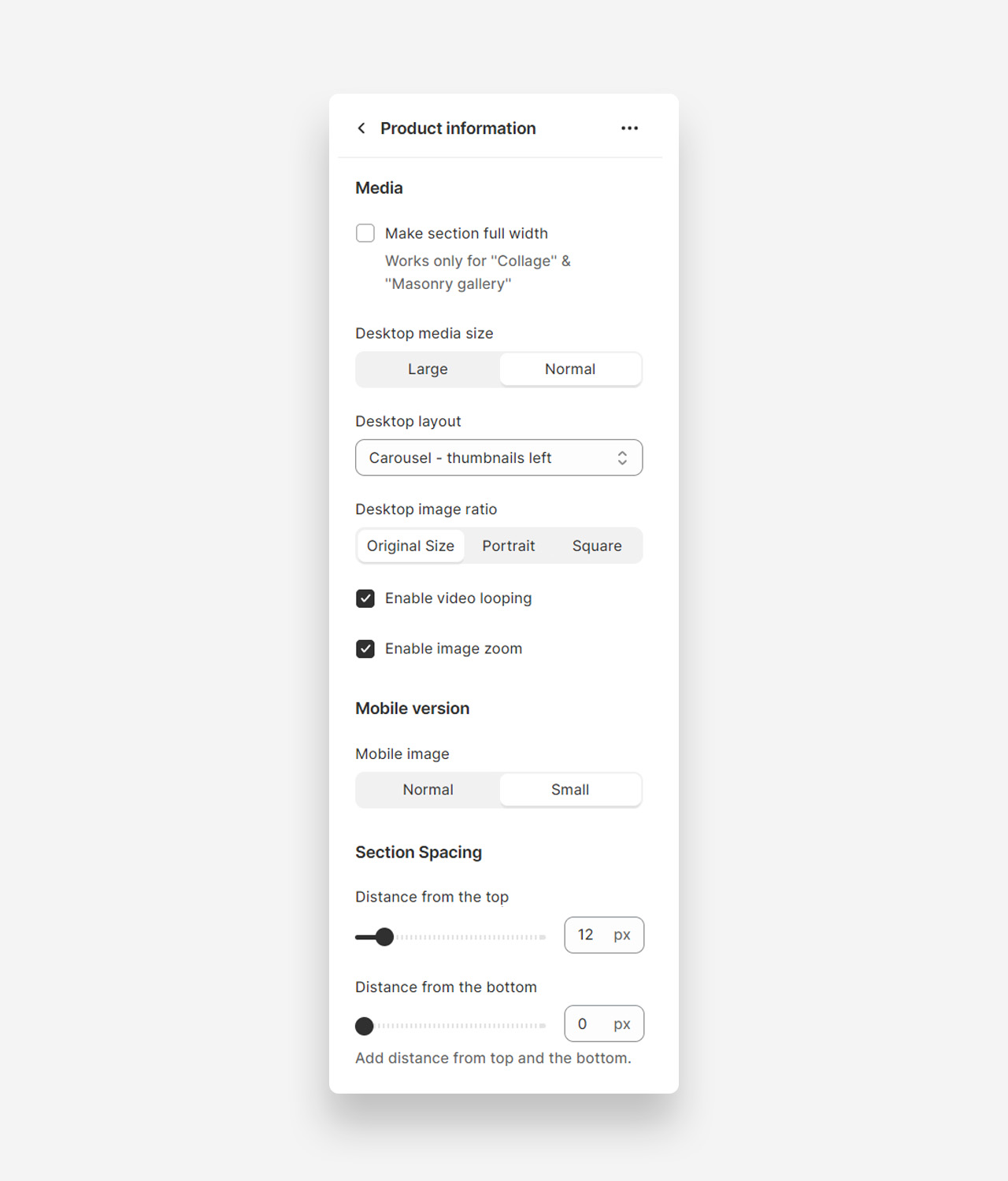
Task: Choose Portrait image ratio
Action: (509, 546)
